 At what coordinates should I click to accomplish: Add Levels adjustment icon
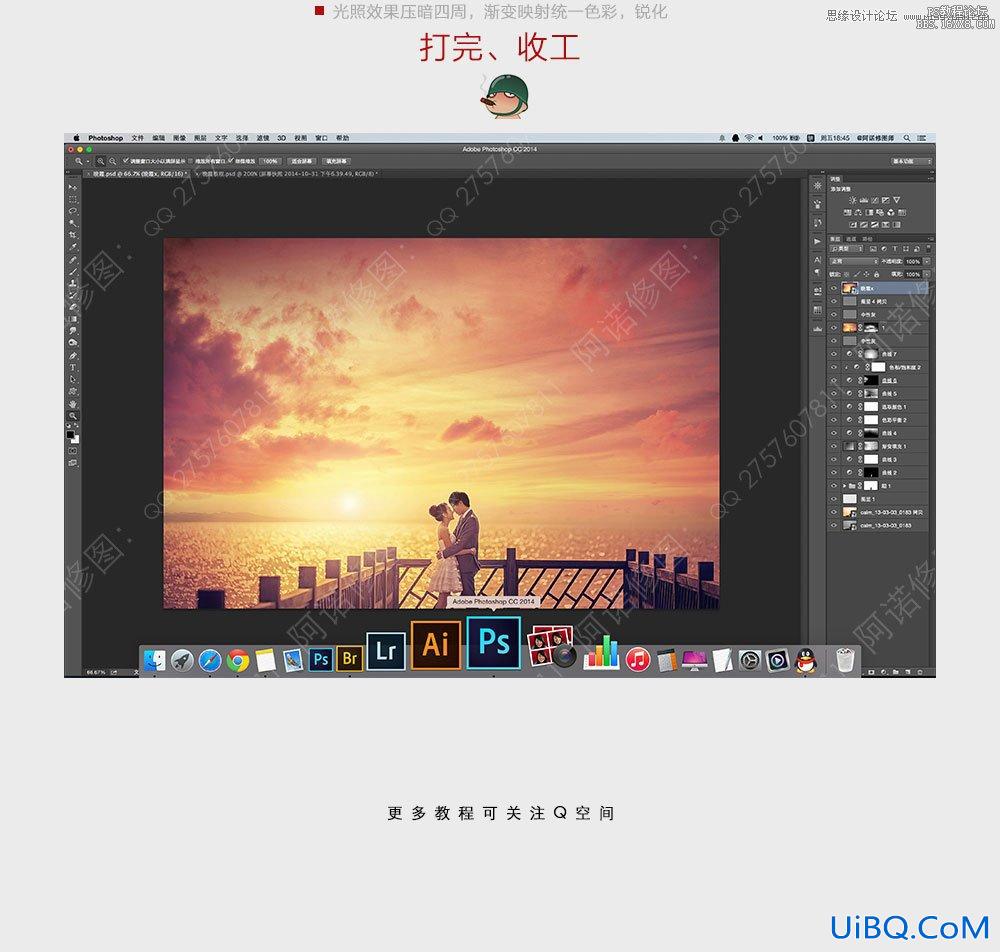(x=864, y=201)
